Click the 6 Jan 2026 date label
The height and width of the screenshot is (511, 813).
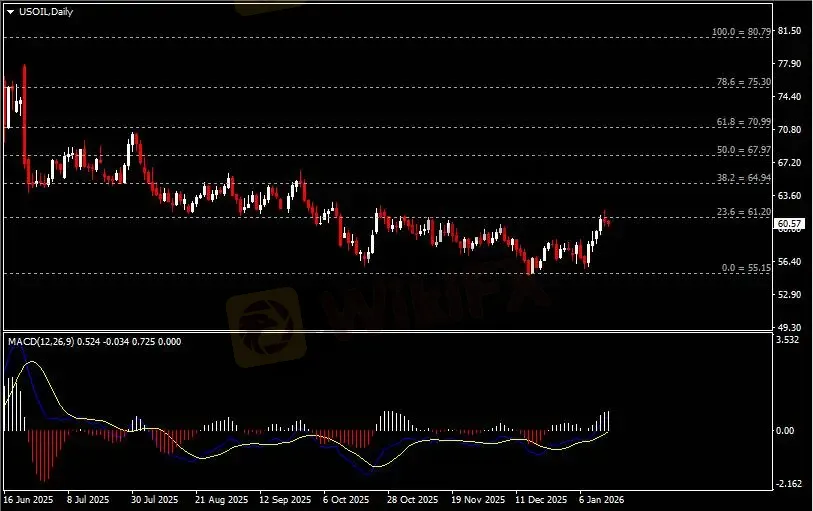point(602,500)
